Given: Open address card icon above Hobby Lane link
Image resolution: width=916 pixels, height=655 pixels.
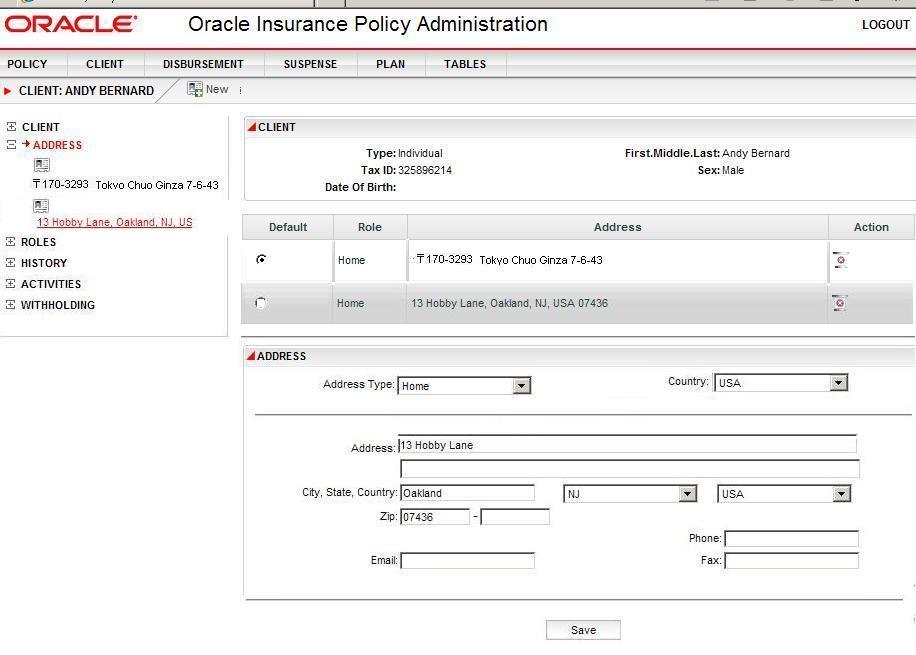Looking at the screenshot, I should 41,206.
